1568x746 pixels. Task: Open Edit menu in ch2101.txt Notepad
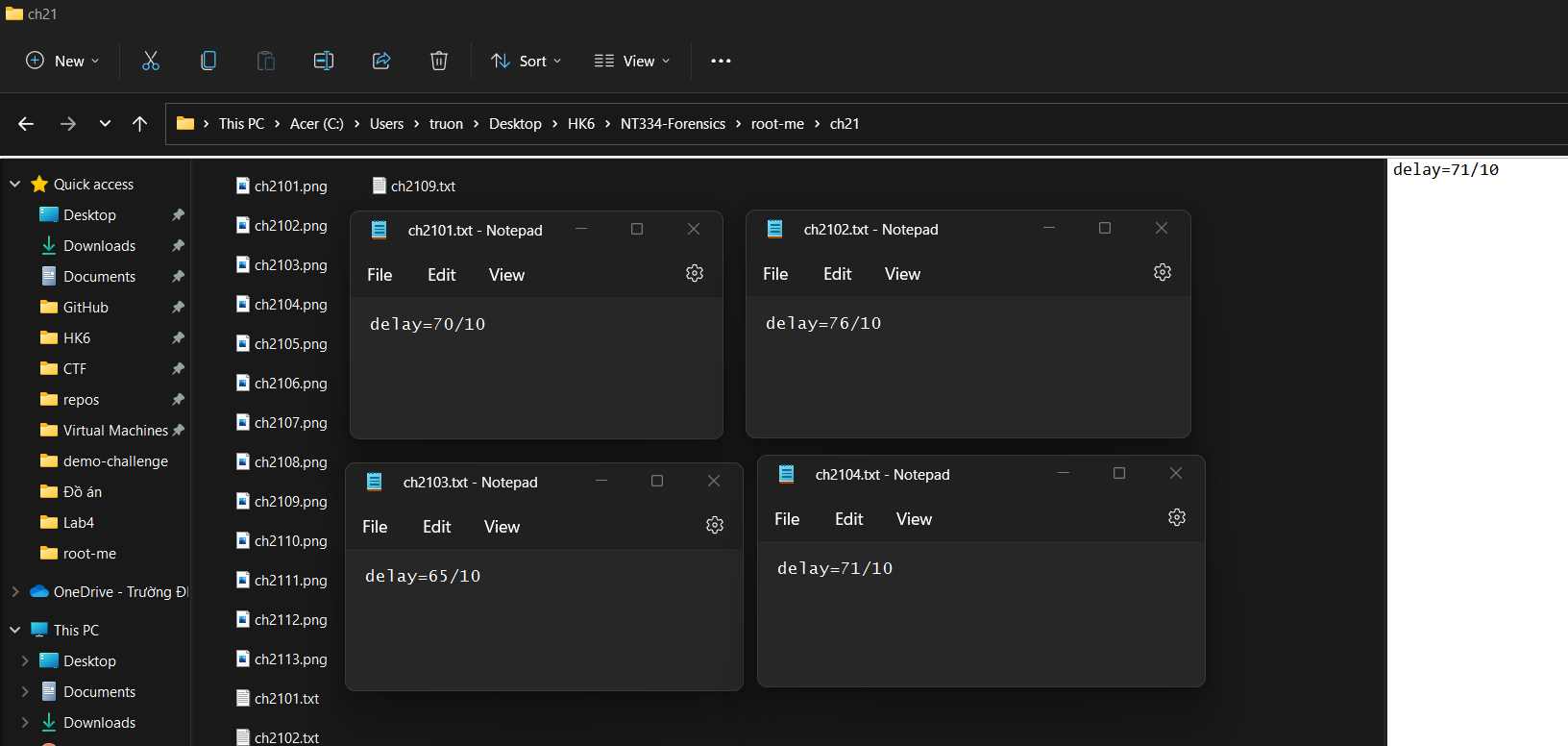442,275
